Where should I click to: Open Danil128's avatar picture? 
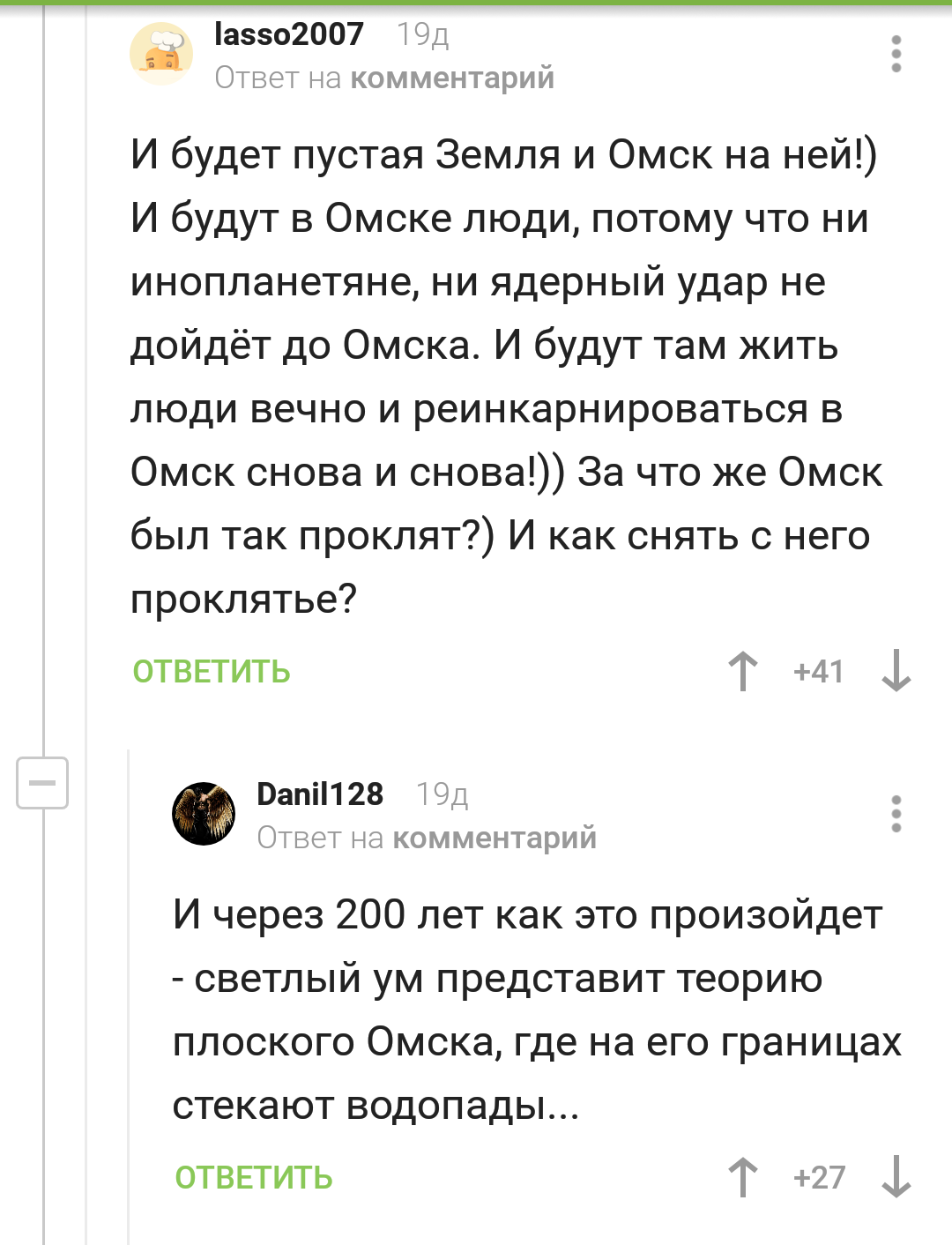[204, 814]
